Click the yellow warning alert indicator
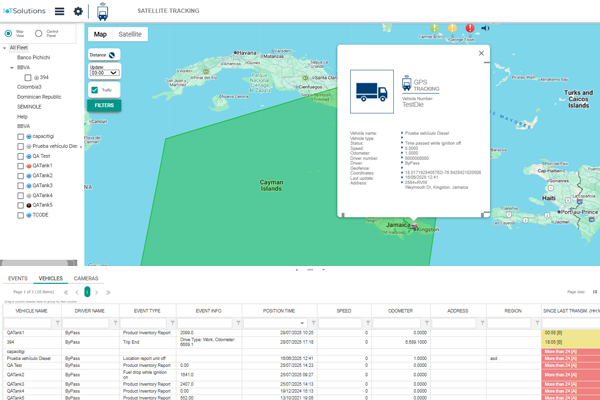Screen dimensions: 600x400 click(452, 28)
